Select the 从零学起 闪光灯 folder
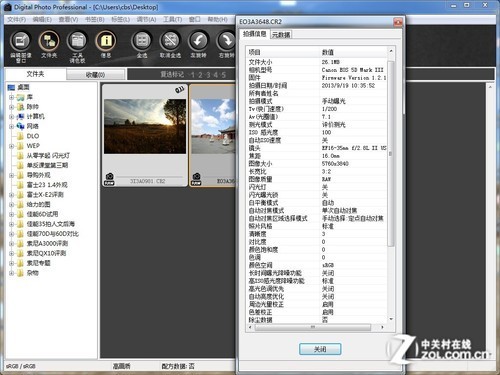This screenshot has width=500, height=375. coord(48,156)
